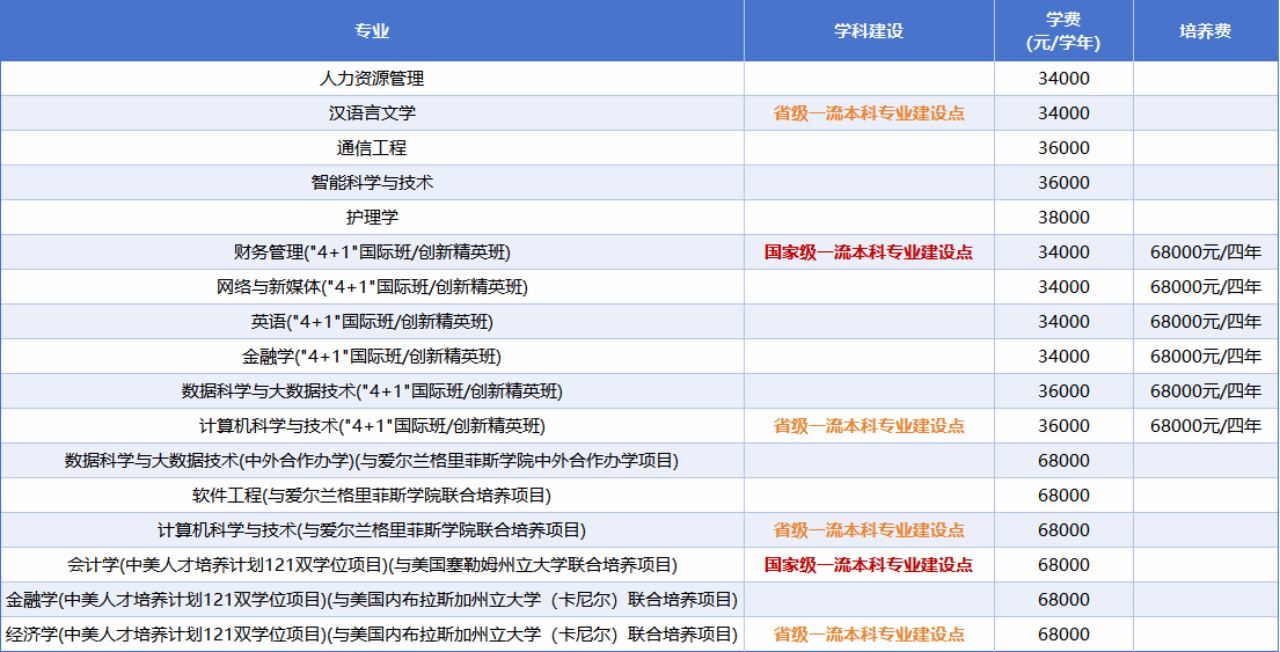The image size is (1280, 652).
Task: Click the 专业 column header
Action: [x=371, y=31]
